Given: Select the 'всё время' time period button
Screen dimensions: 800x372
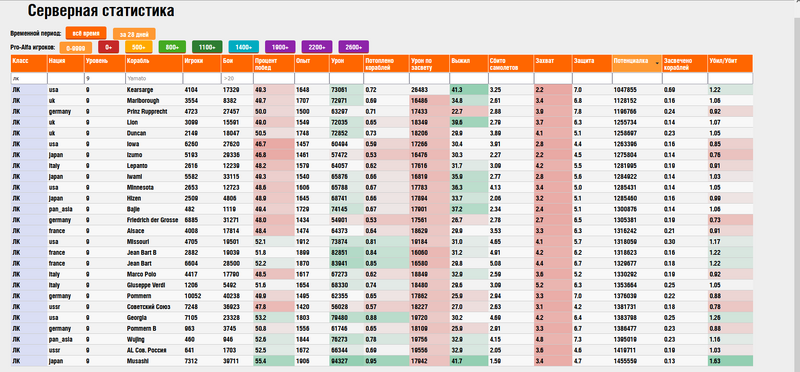Looking at the screenshot, I should tap(86, 33).
